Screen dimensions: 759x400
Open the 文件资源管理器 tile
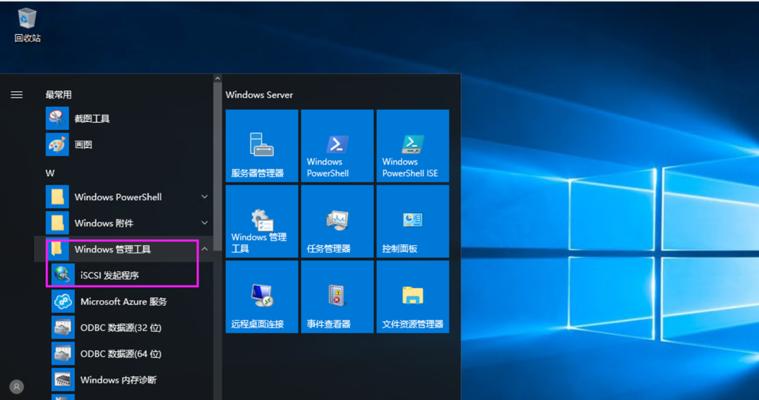(413, 297)
